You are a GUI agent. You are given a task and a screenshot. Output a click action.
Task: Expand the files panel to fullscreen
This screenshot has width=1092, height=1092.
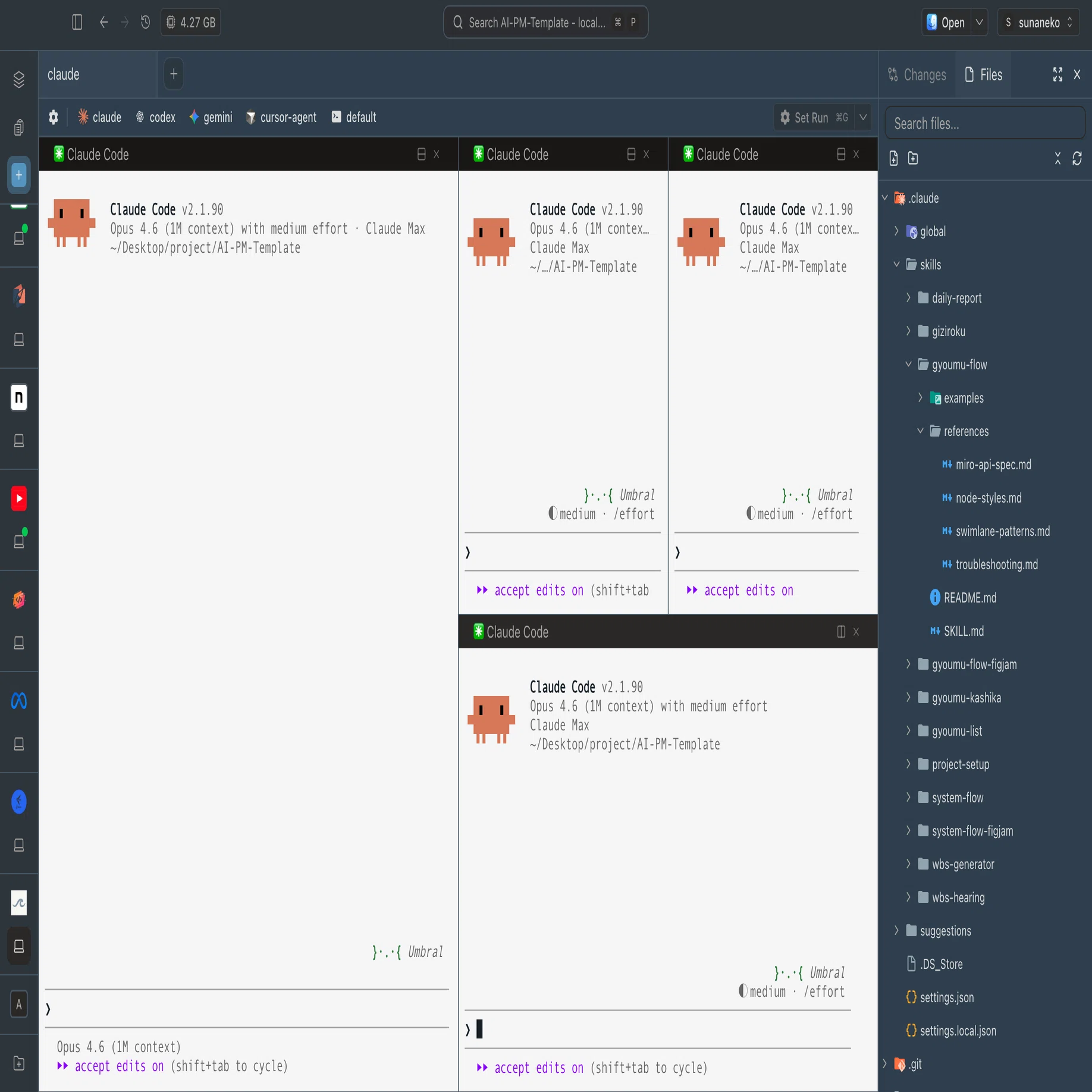1058,74
